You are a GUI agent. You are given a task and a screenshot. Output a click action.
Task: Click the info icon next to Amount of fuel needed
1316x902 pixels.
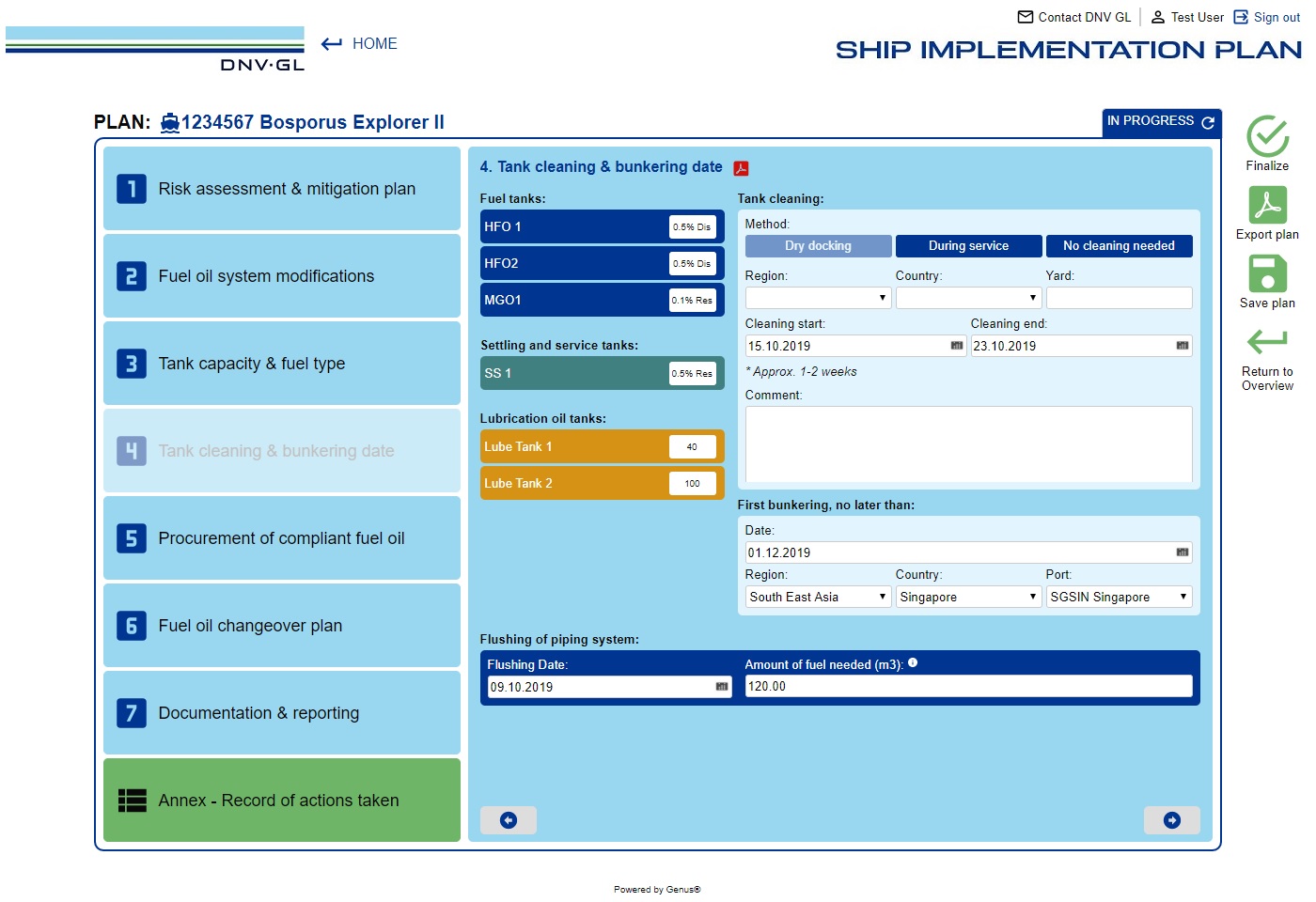[915, 661]
